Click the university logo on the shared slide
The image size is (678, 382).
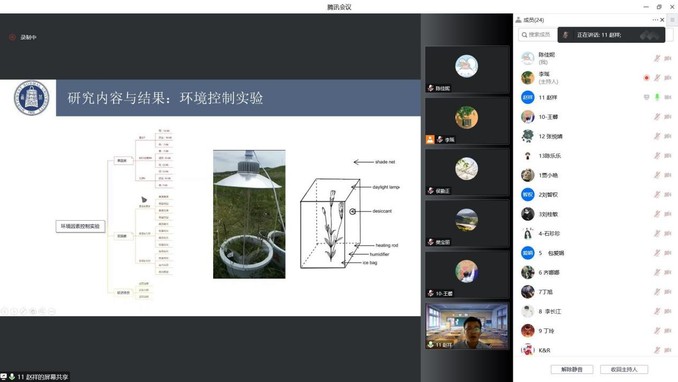point(31,98)
